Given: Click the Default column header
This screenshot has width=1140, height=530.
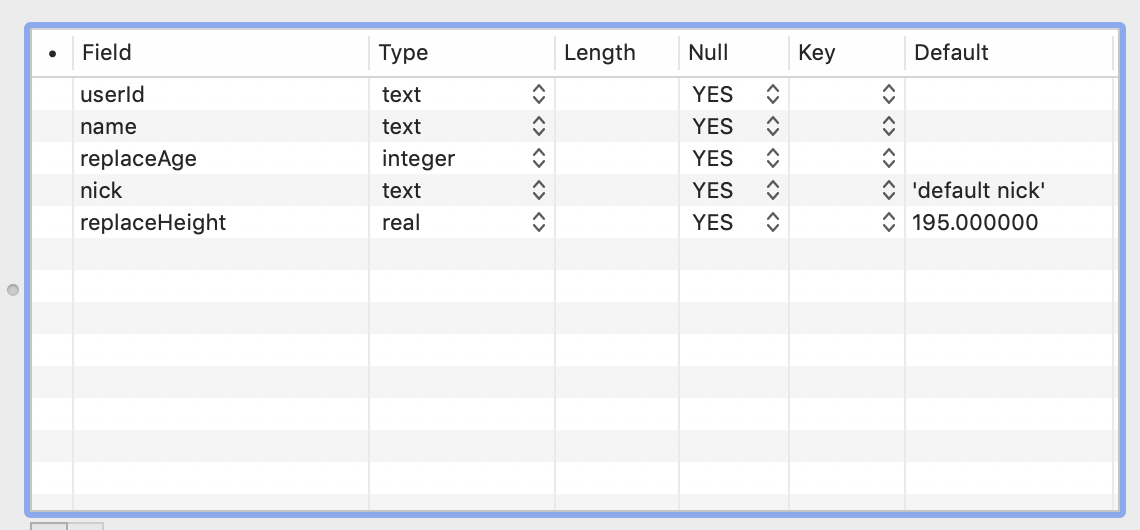Looking at the screenshot, I should [1008, 53].
